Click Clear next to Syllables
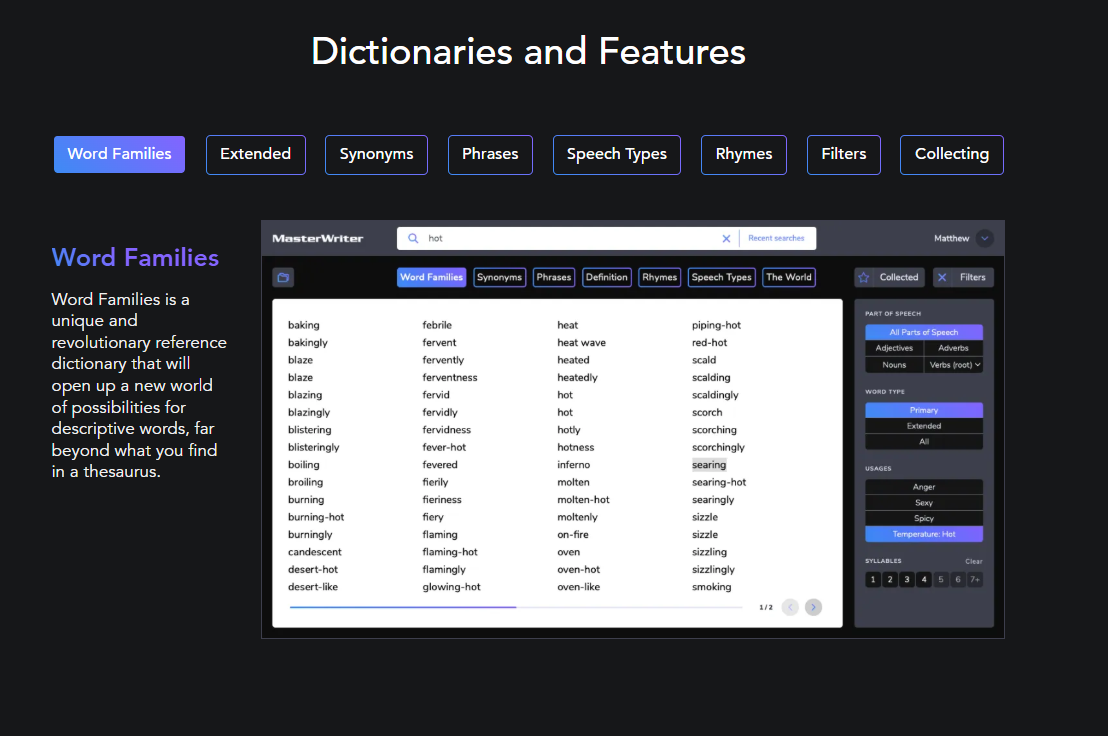This screenshot has width=1108, height=736. (974, 562)
